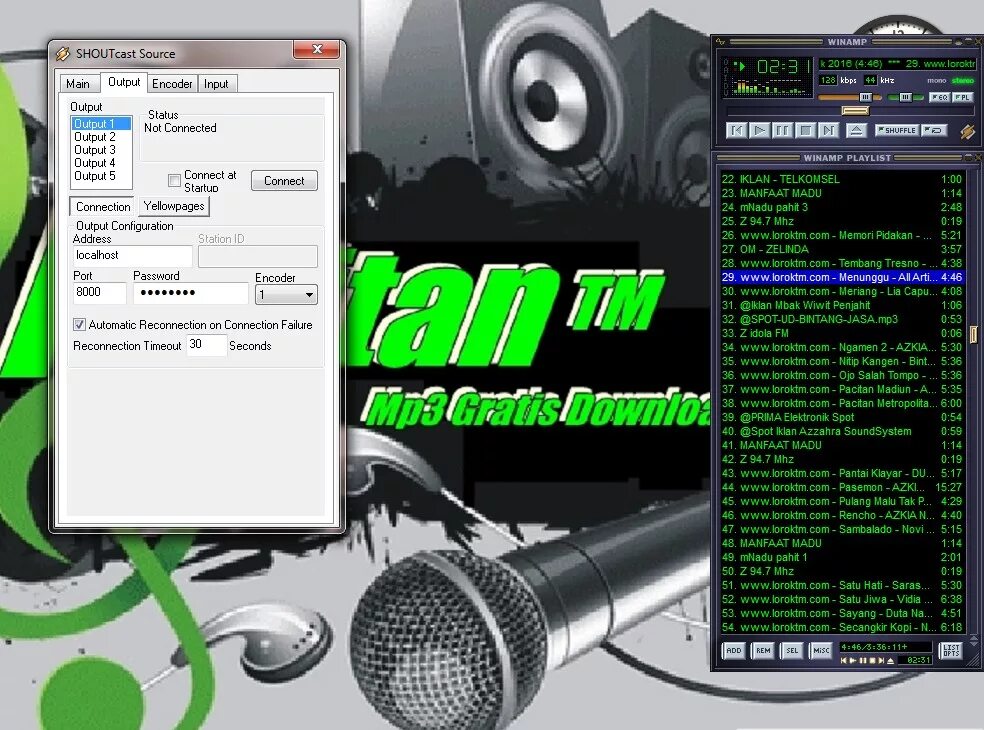The height and width of the screenshot is (730, 984).
Task: Open Winamp main menu icon in title bar
Action: coord(720,41)
